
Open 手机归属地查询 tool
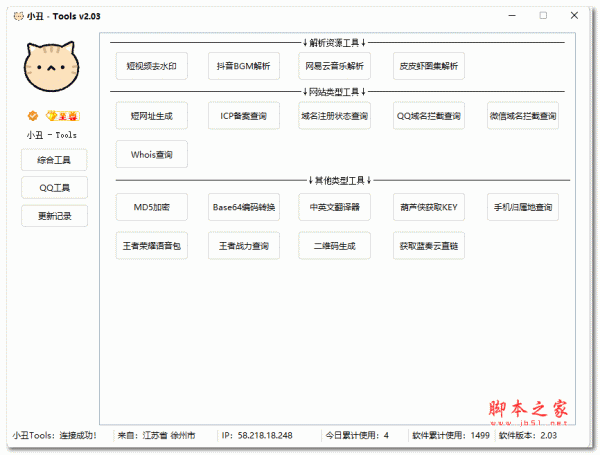[523, 207]
